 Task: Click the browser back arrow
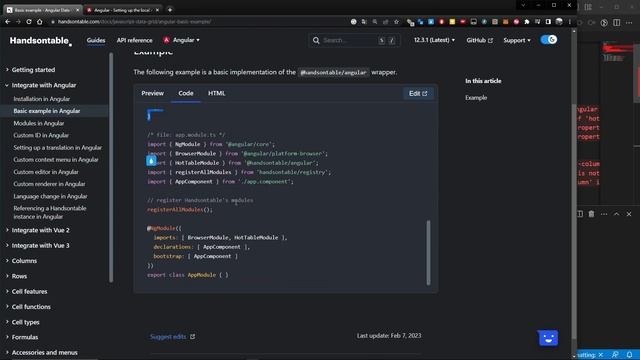pos(8,22)
